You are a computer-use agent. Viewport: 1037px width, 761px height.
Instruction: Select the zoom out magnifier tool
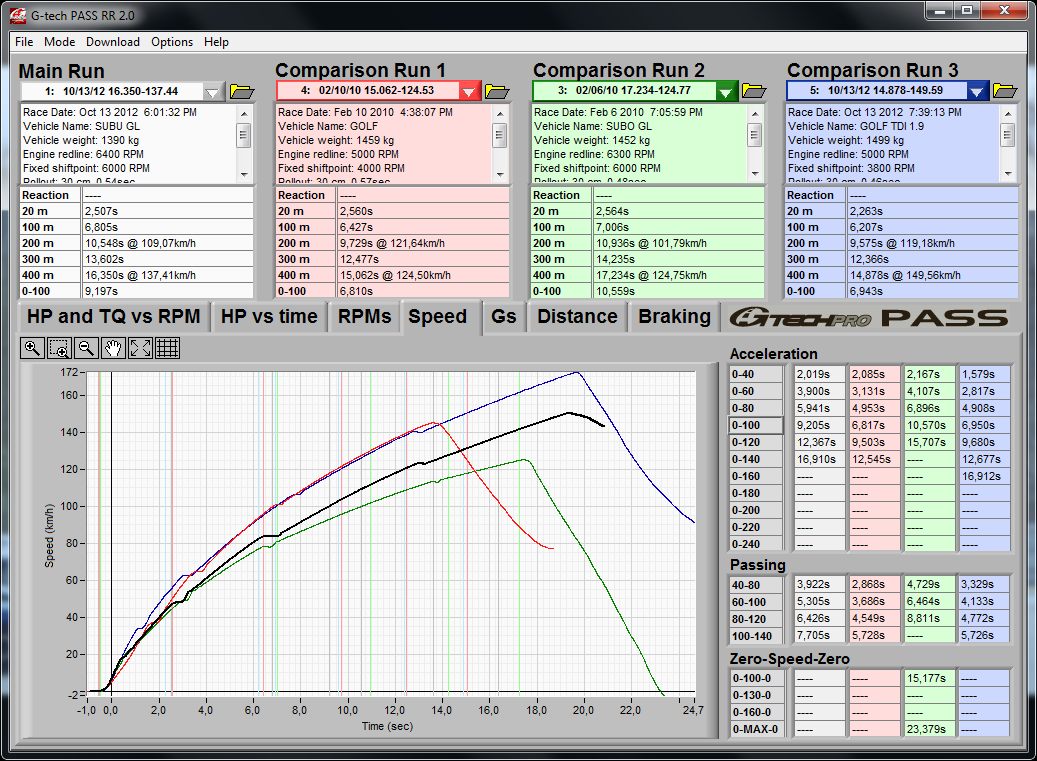(86, 348)
